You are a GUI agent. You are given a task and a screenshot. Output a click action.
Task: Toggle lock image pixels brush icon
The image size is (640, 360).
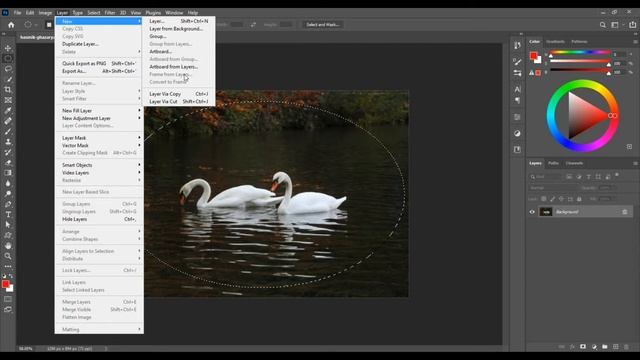point(552,199)
